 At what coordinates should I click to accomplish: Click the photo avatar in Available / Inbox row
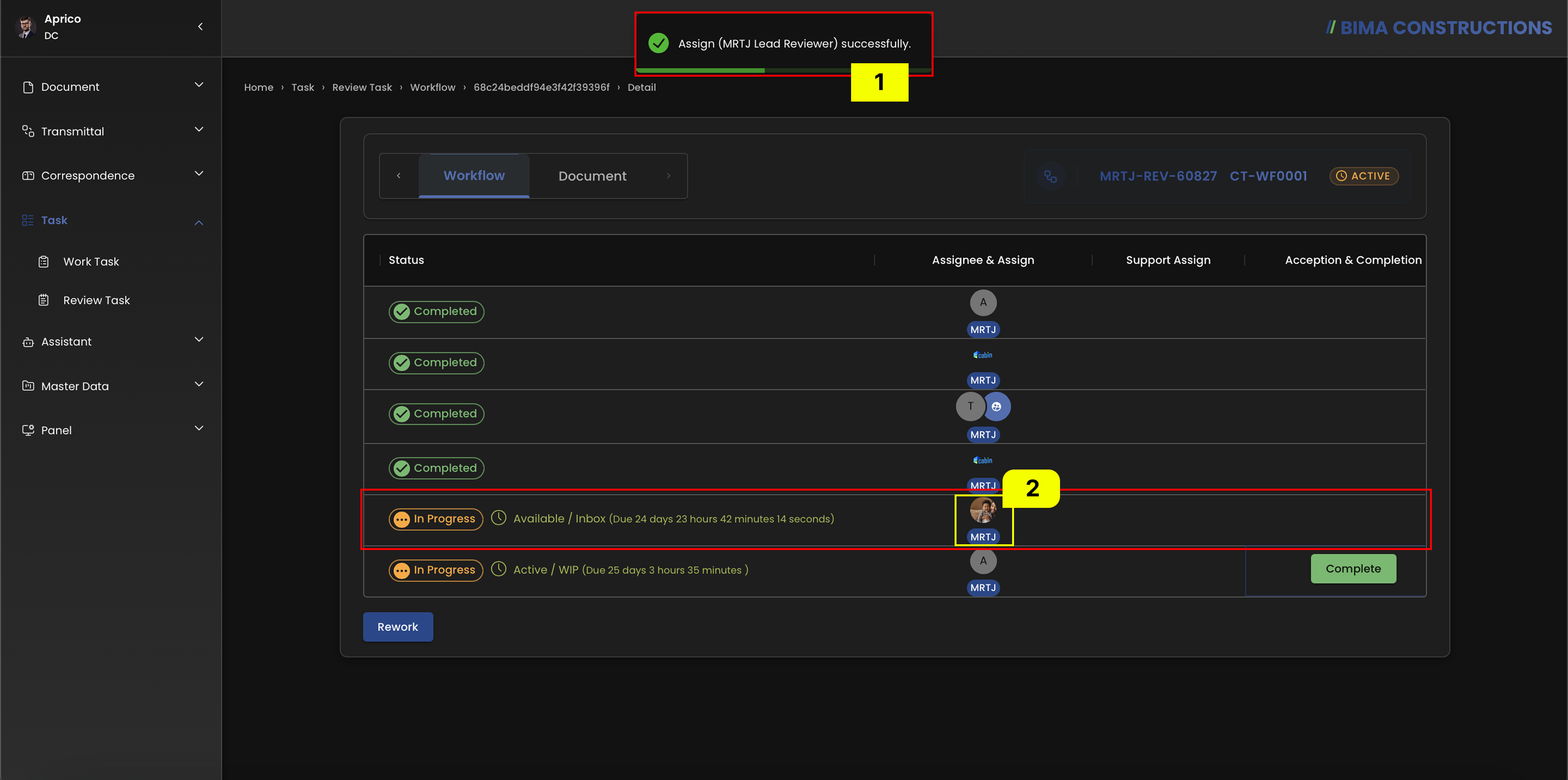point(983,510)
